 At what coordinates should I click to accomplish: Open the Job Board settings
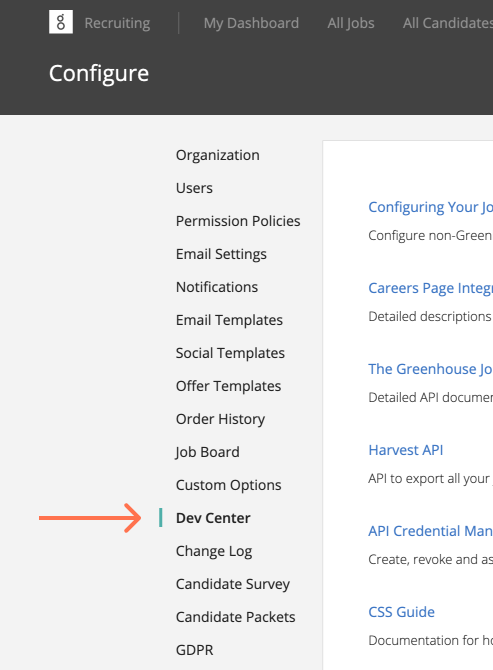[207, 452]
